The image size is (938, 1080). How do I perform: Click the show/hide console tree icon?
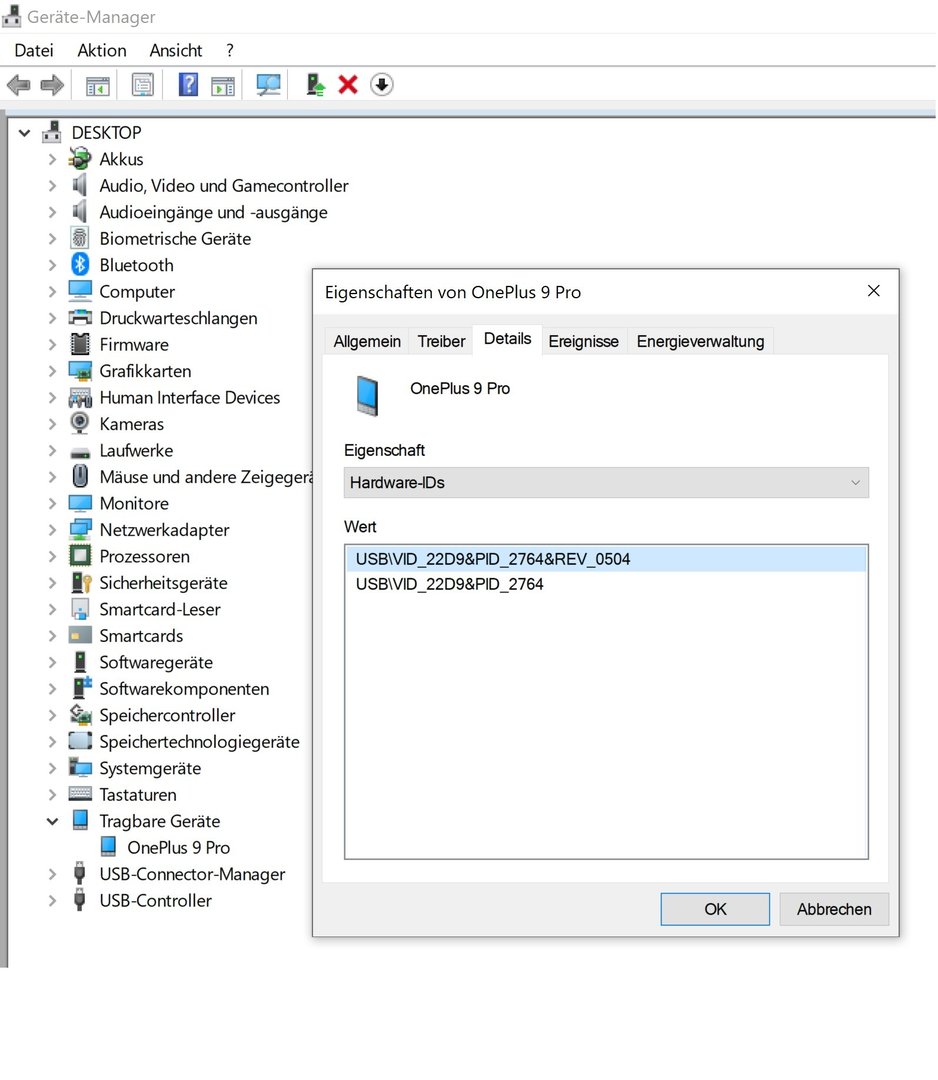coord(98,85)
